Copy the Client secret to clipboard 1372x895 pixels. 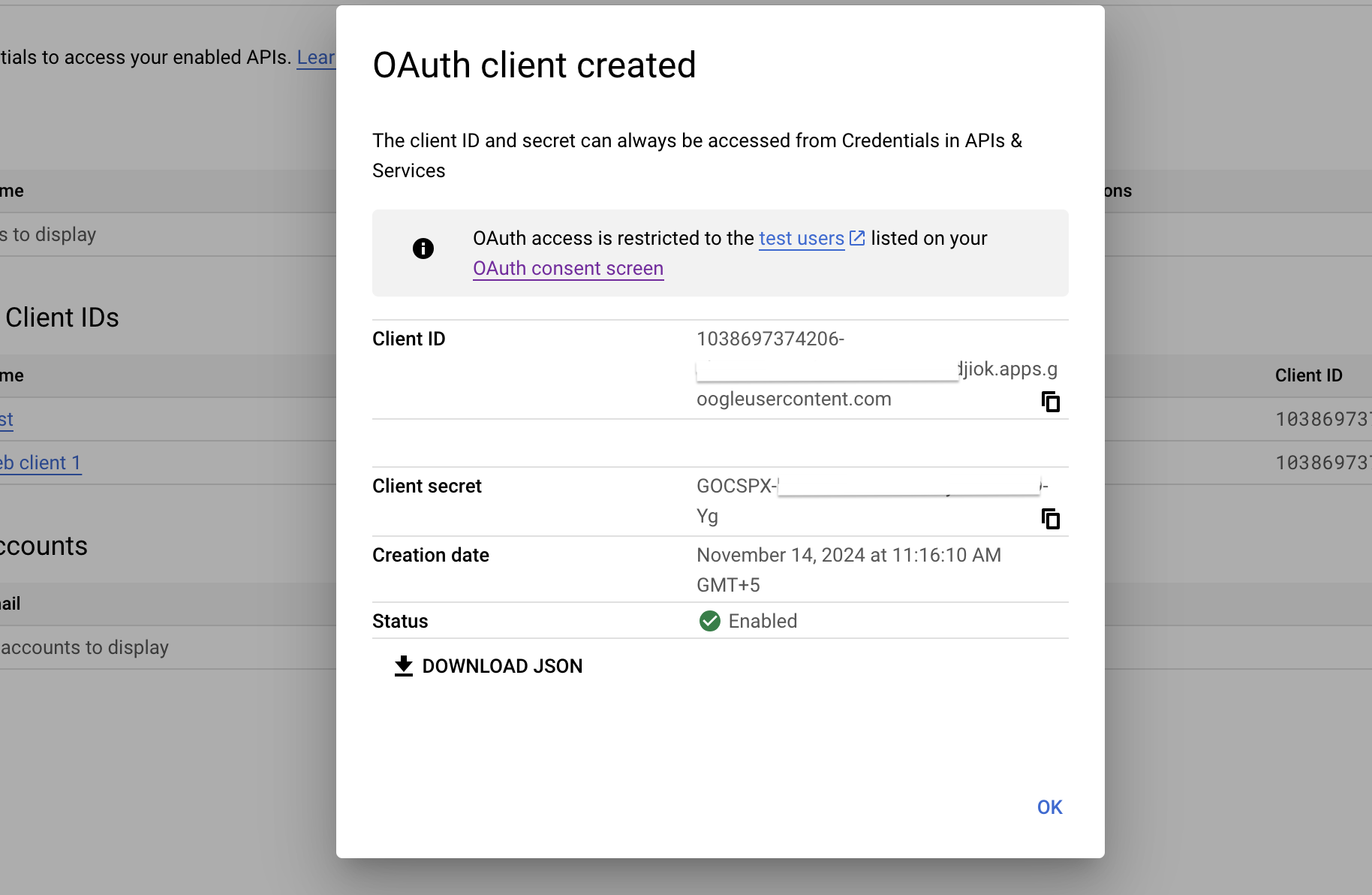click(x=1050, y=519)
